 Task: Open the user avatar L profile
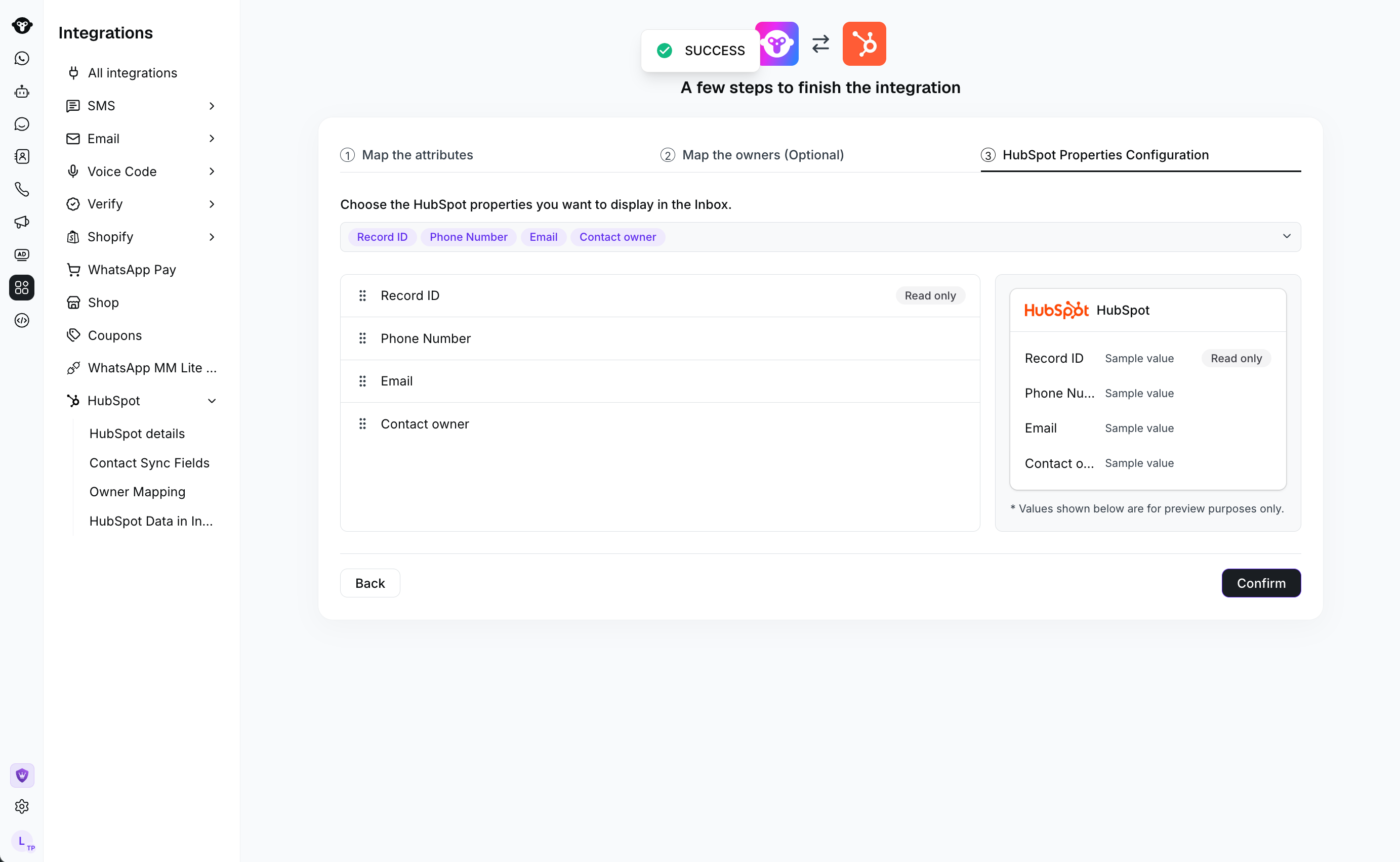tap(23, 841)
